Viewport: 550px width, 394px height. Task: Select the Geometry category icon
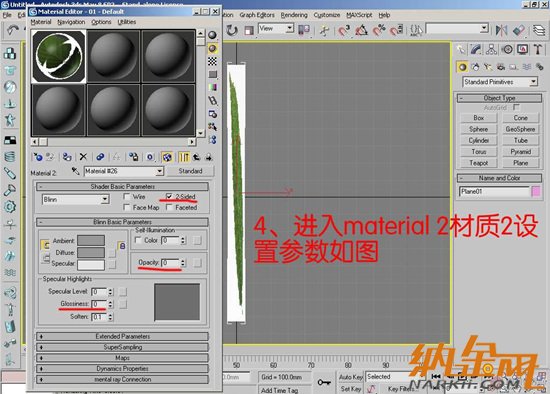click(x=463, y=67)
